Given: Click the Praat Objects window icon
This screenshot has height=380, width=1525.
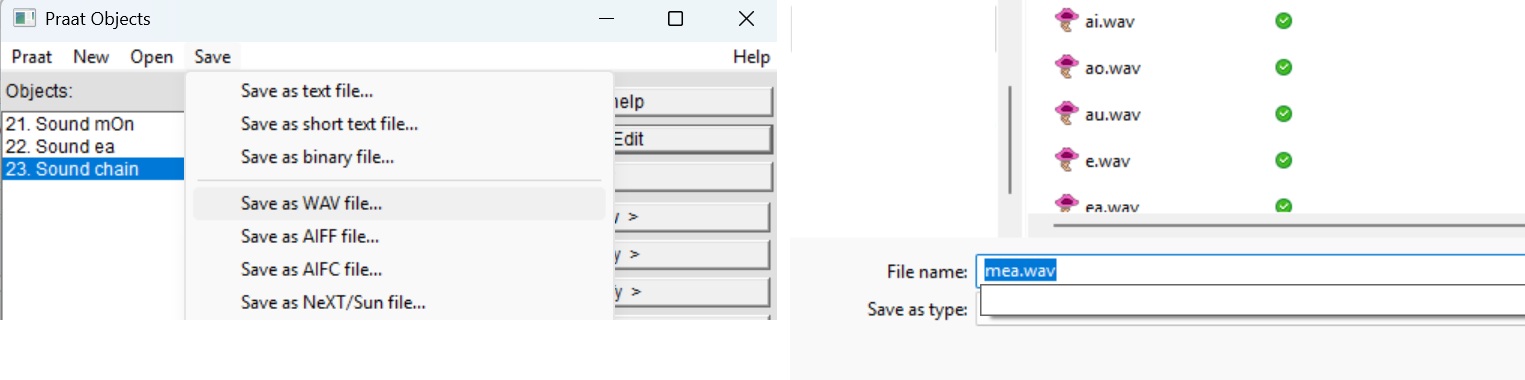Looking at the screenshot, I should coord(24,19).
